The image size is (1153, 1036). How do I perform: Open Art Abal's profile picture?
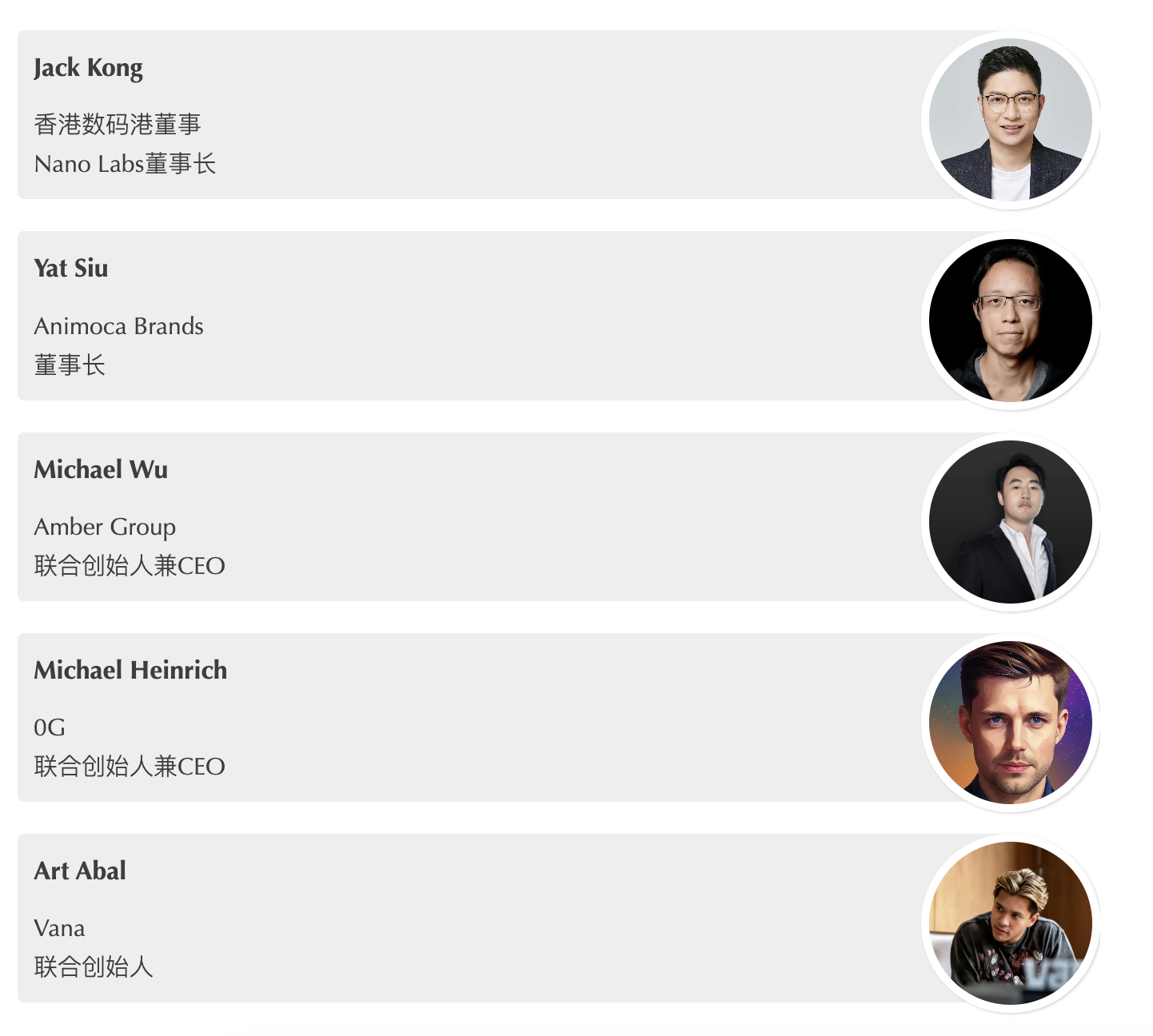tap(1010, 922)
